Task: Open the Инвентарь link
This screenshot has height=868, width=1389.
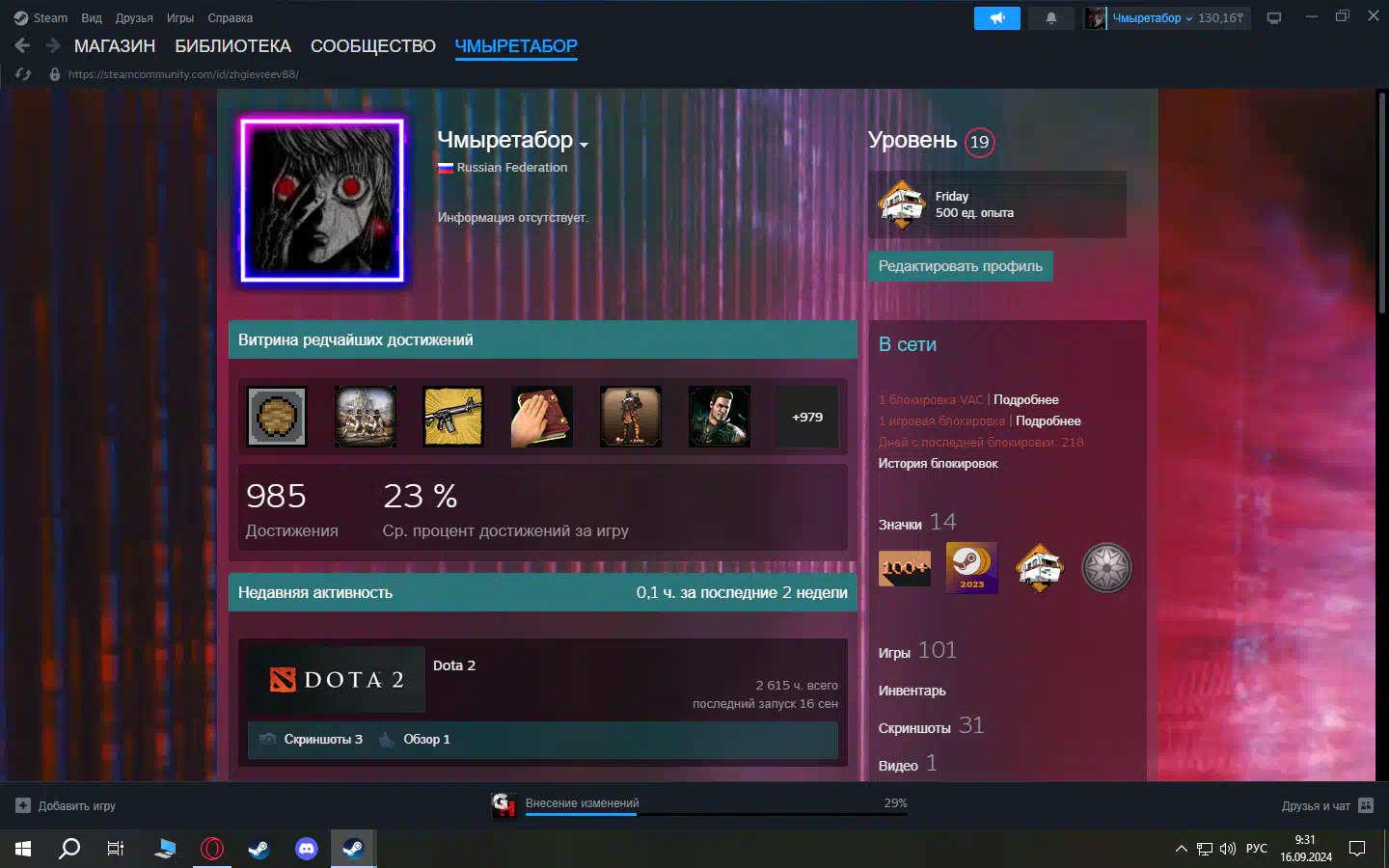Action: [912, 691]
